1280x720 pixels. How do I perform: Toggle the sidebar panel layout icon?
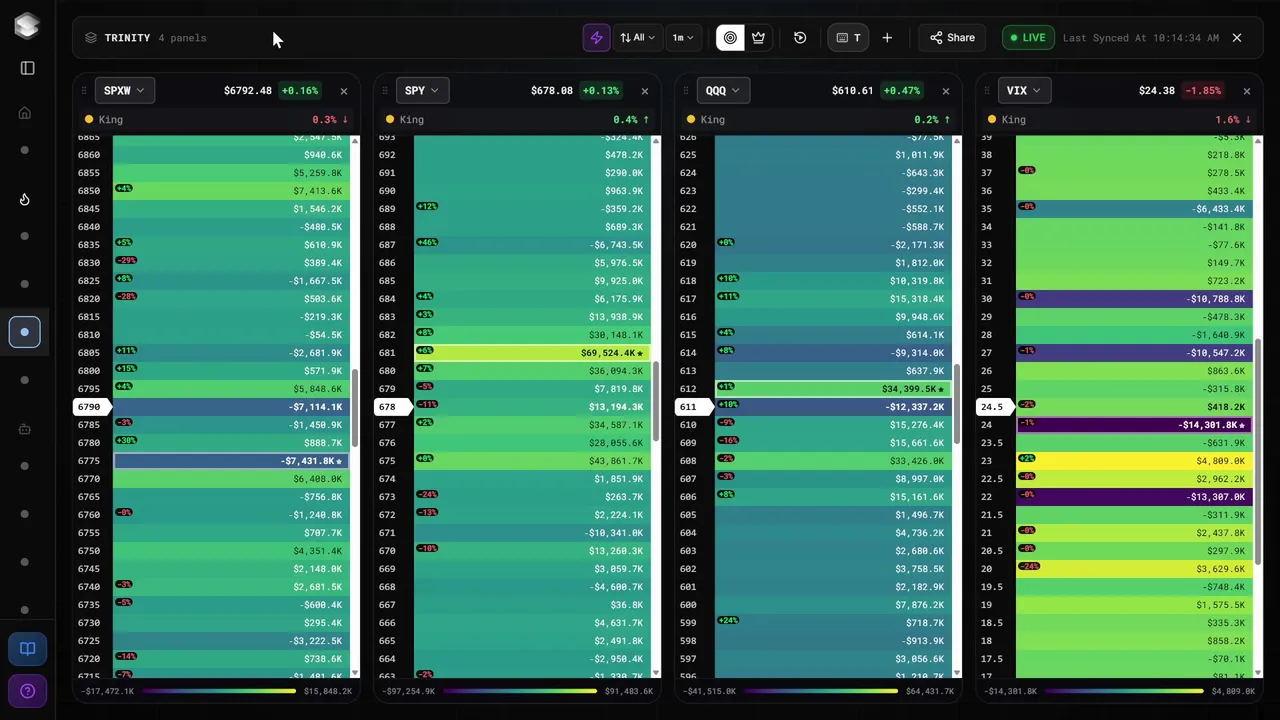pyautogui.click(x=27, y=68)
